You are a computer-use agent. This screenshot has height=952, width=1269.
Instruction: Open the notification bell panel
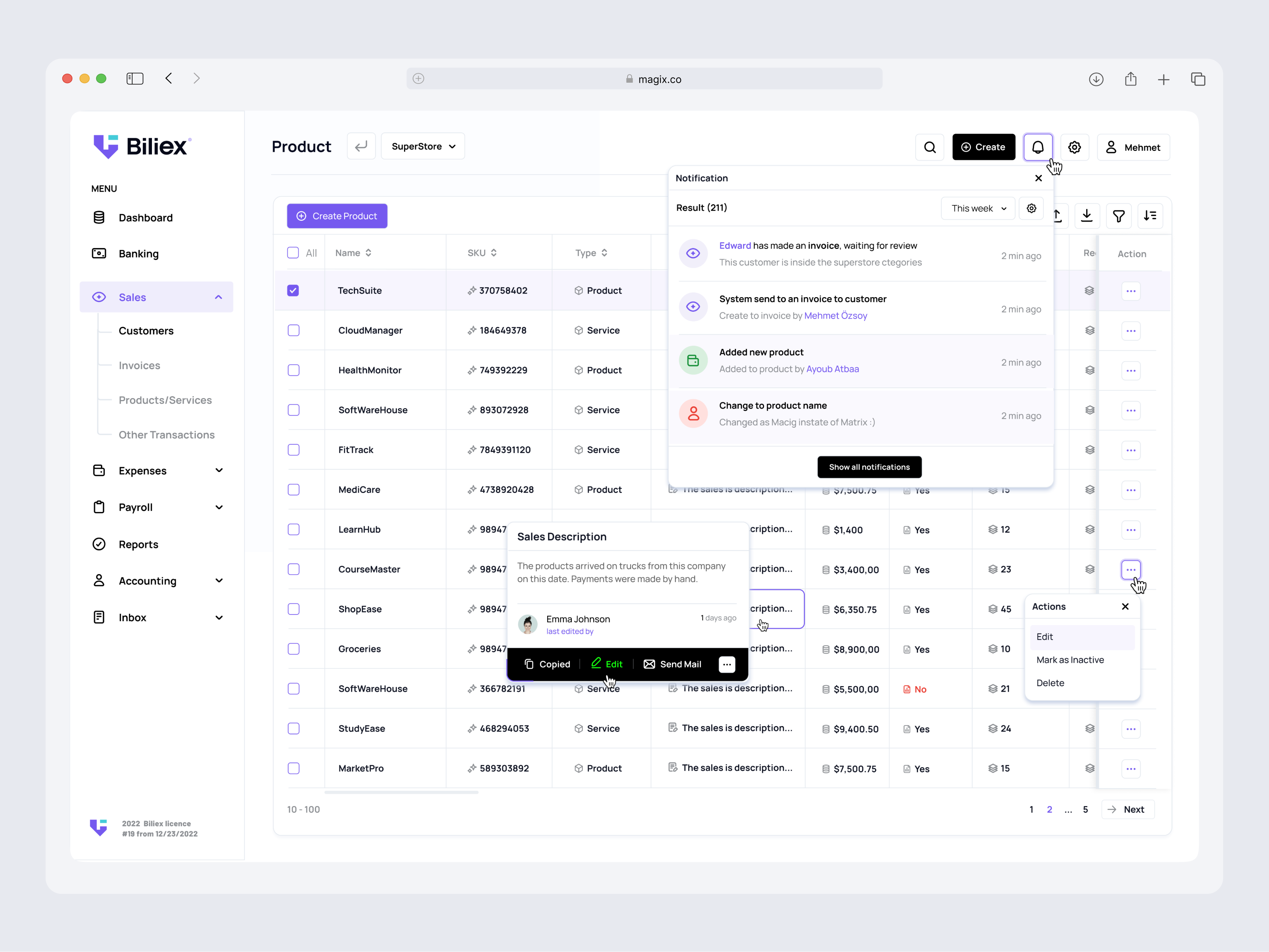pos(1038,147)
